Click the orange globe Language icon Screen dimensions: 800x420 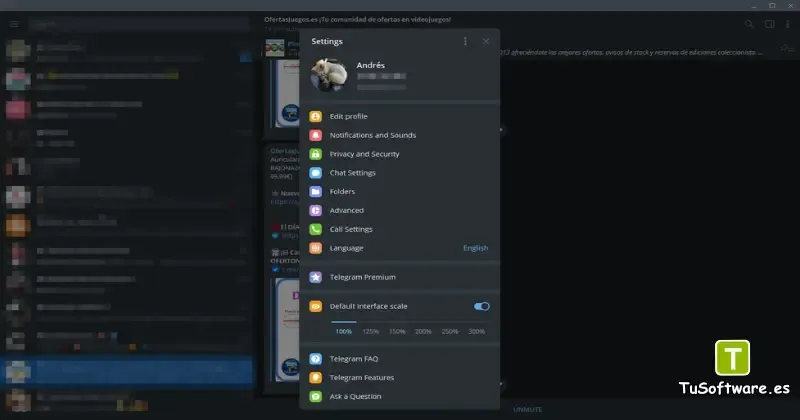(316, 248)
